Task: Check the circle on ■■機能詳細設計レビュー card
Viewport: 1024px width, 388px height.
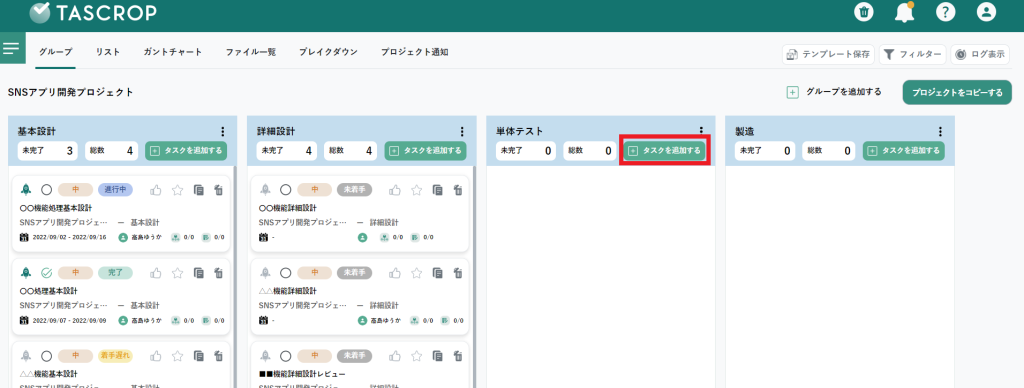Action: 285,356
